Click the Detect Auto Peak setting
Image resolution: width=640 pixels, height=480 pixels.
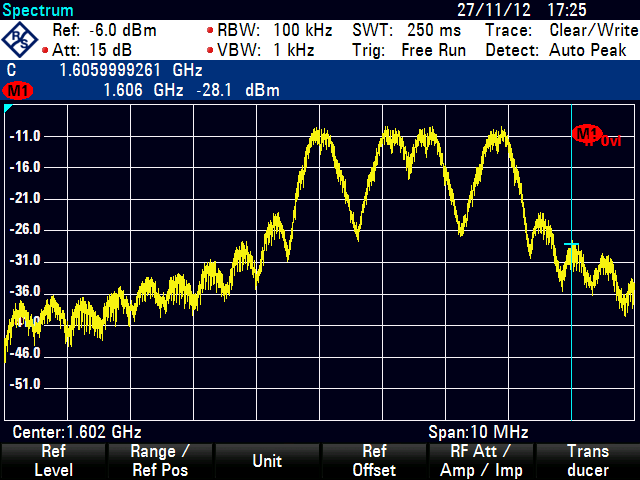(558, 48)
